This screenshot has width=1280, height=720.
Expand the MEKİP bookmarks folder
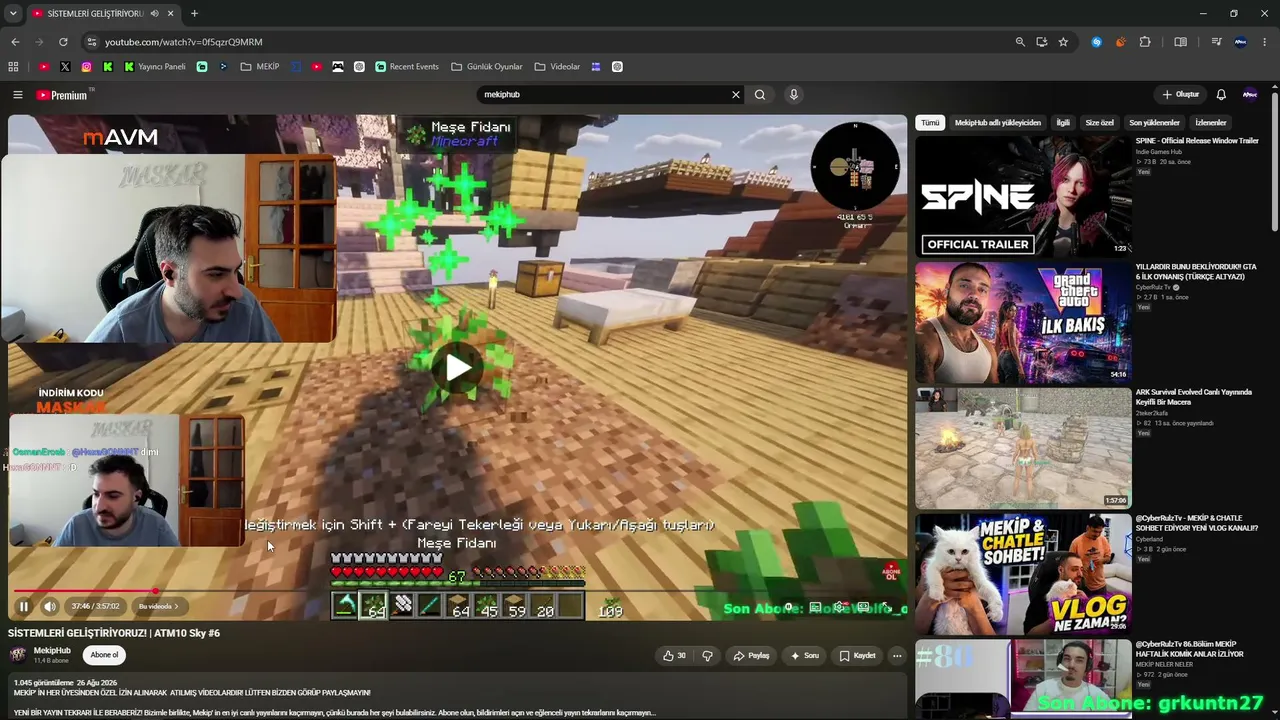[260, 67]
